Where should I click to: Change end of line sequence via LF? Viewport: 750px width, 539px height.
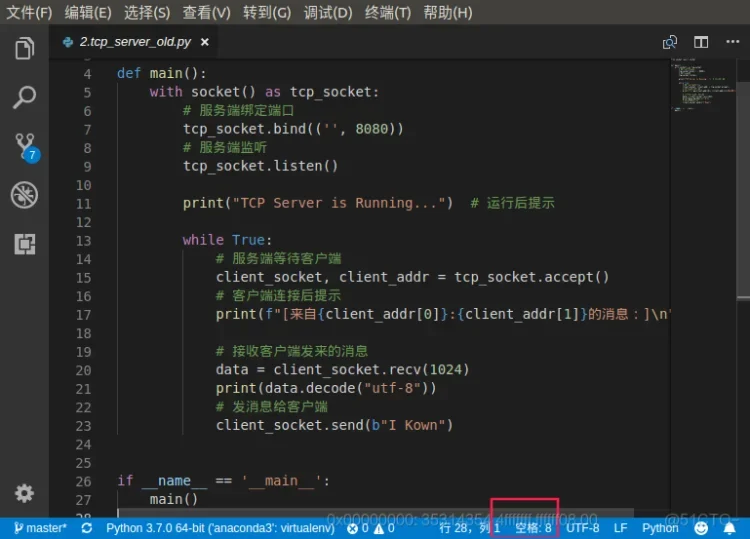(620, 528)
